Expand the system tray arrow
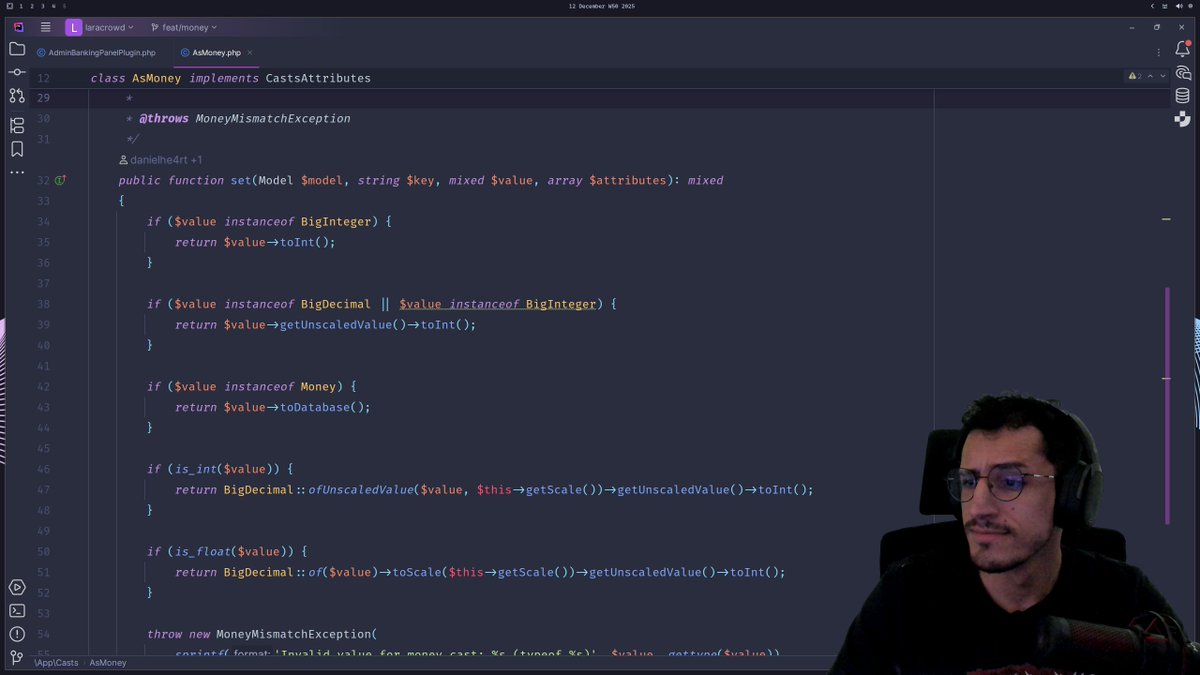This screenshot has width=1200, height=675. coord(1152,6)
